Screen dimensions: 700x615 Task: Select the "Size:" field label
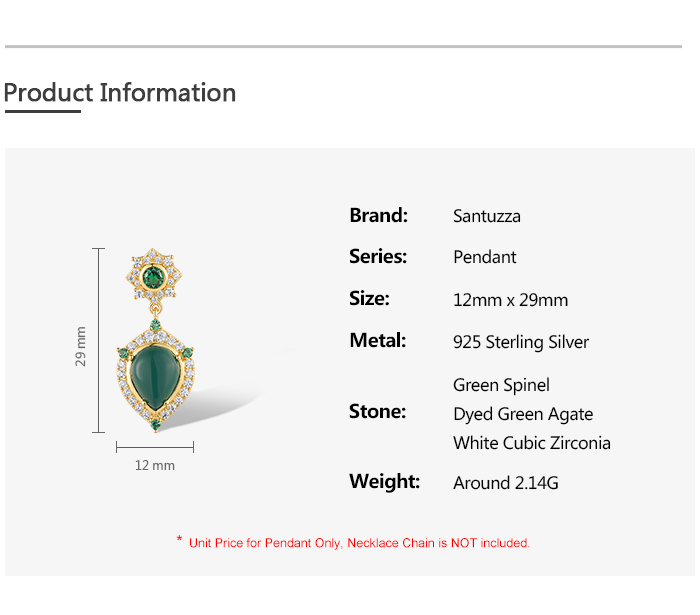pos(369,298)
